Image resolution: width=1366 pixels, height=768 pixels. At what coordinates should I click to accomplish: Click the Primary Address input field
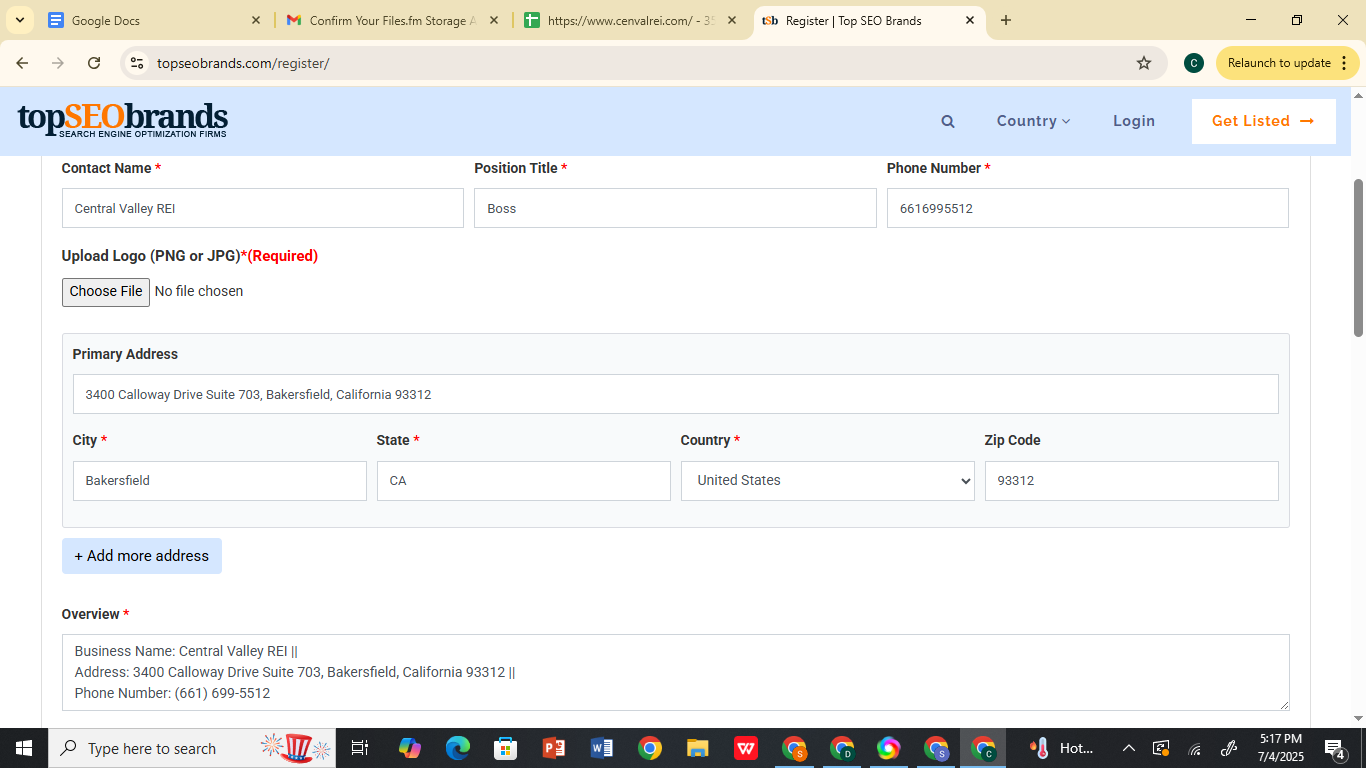676,394
